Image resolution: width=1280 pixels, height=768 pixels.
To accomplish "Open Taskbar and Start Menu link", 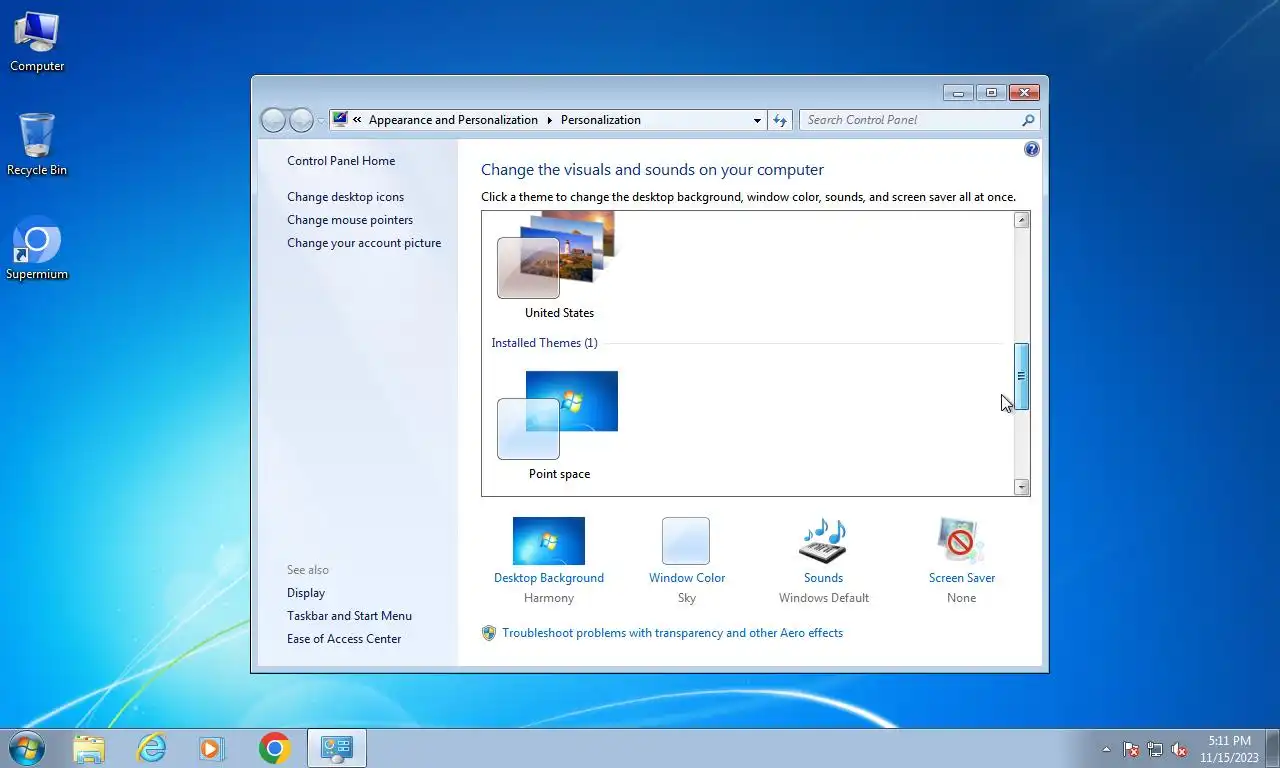I will [x=349, y=616].
